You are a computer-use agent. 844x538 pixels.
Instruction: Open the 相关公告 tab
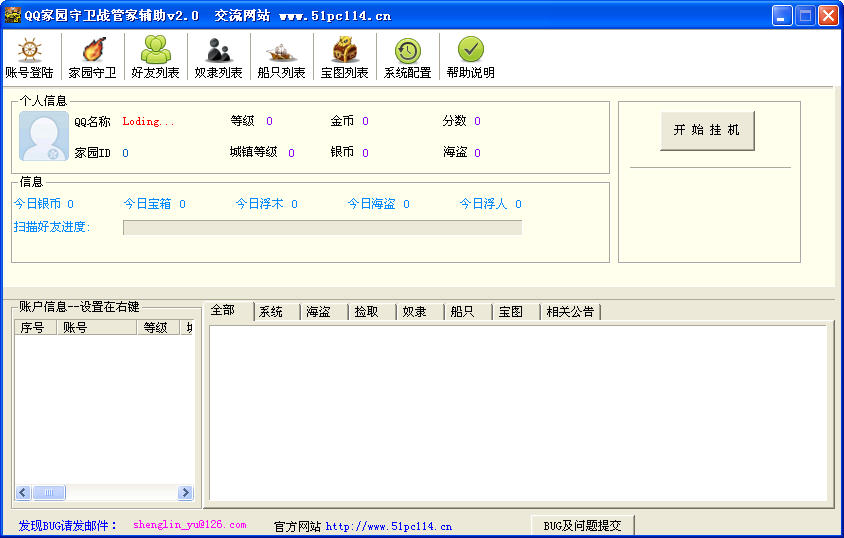coord(570,312)
